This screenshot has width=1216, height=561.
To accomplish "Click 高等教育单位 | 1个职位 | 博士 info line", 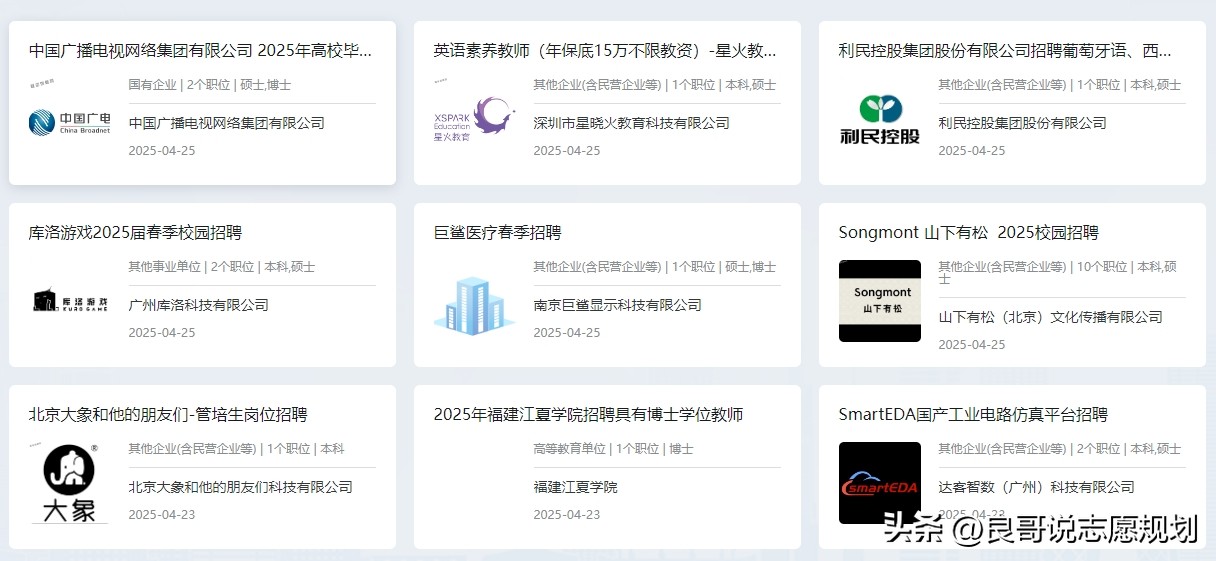I will (613, 449).
